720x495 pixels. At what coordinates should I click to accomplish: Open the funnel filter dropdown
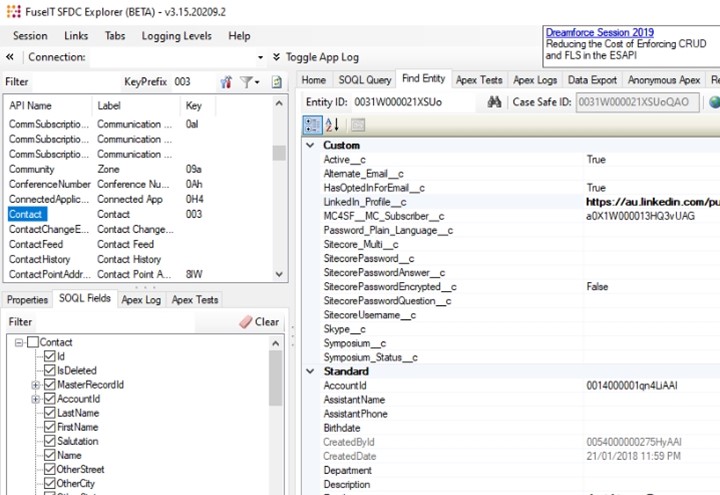tap(249, 82)
